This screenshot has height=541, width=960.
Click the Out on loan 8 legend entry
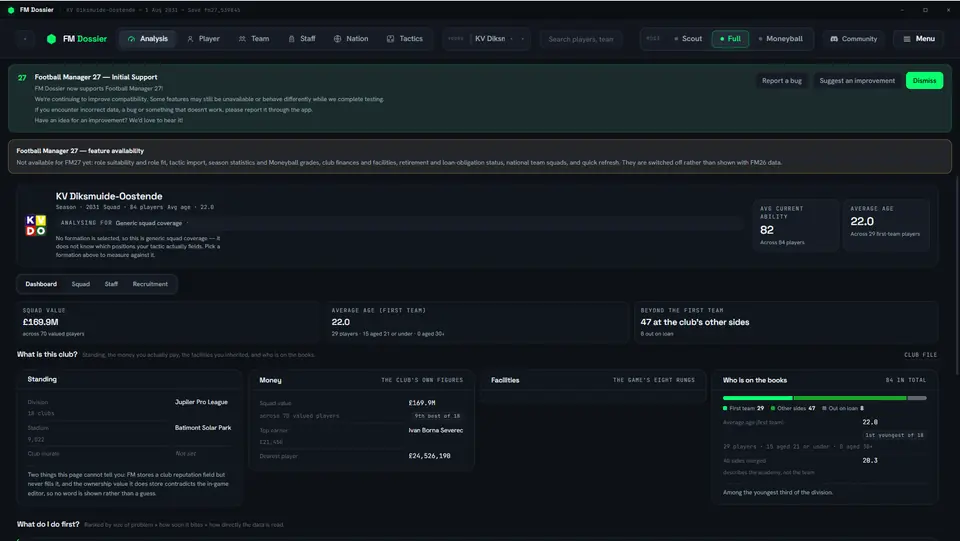843,408
